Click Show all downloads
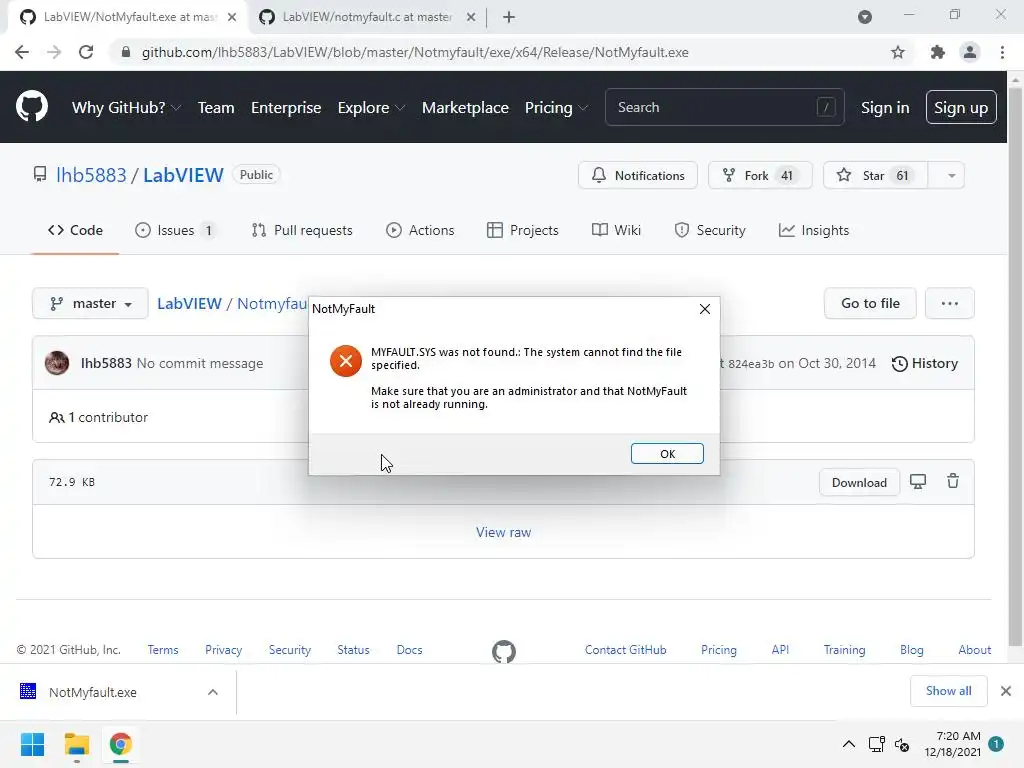The image size is (1024, 768). [x=948, y=691]
